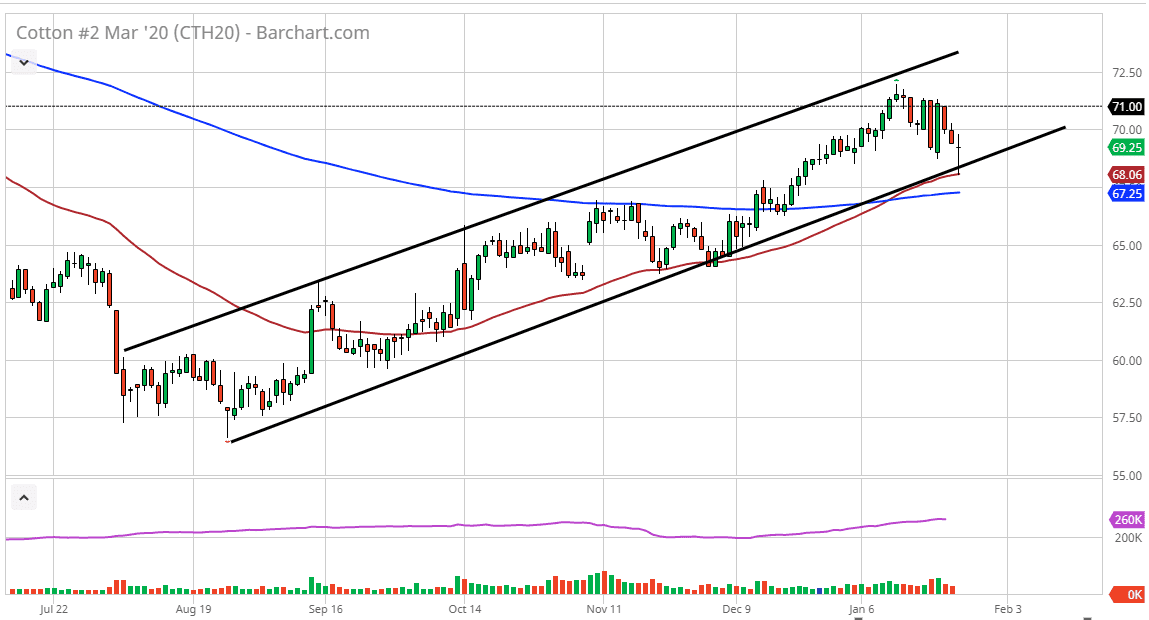This screenshot has height=620, width=1149.
Task: Collapse the volume pane with caret button
Action: 23,498
